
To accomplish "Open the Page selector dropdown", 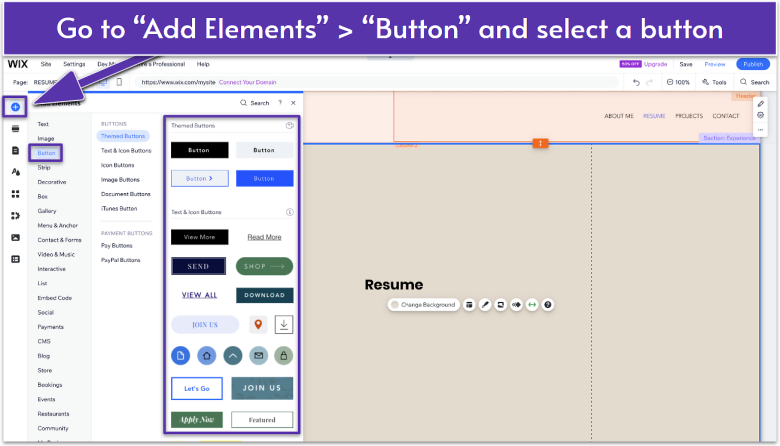I will (x=48, y=82).
